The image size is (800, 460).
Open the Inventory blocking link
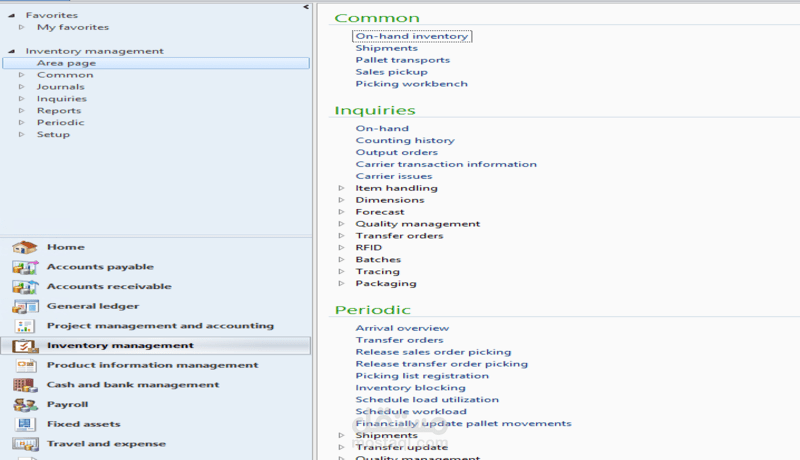tap(410, 388)
